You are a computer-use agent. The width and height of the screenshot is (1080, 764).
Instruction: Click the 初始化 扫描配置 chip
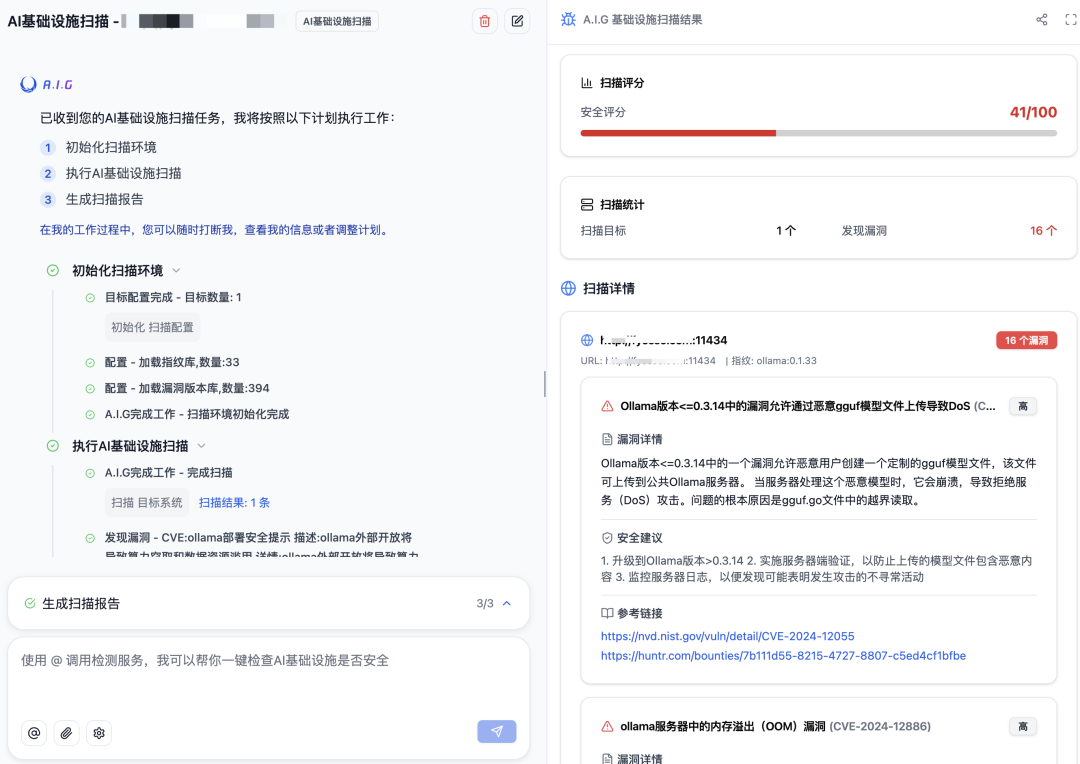(x=152, y=327)
